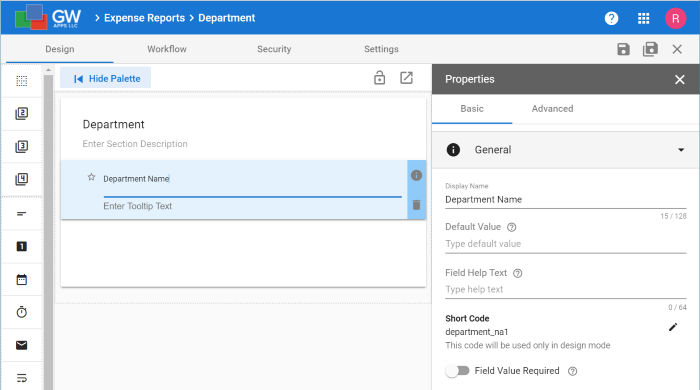
Task: Click the field info icon
Action: coord(416,175)
